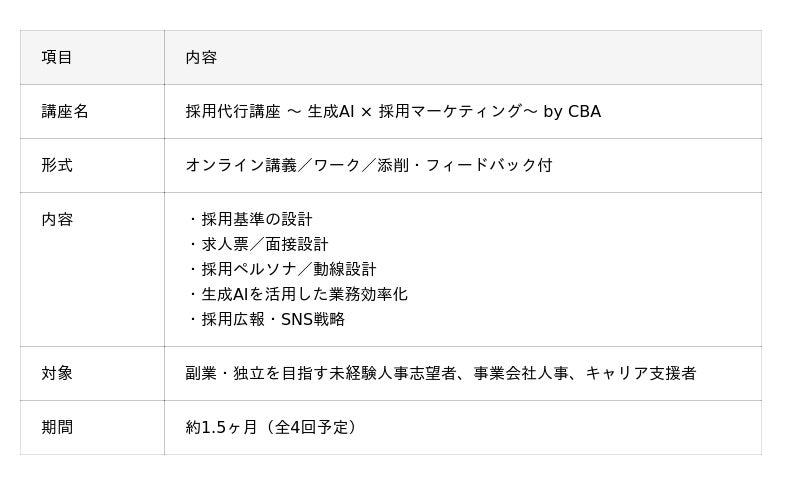The width and height of the screenshot is (800, 485).
Task: Select the 期間 row label
Action: pyautogui.click(x=57, y=428)
